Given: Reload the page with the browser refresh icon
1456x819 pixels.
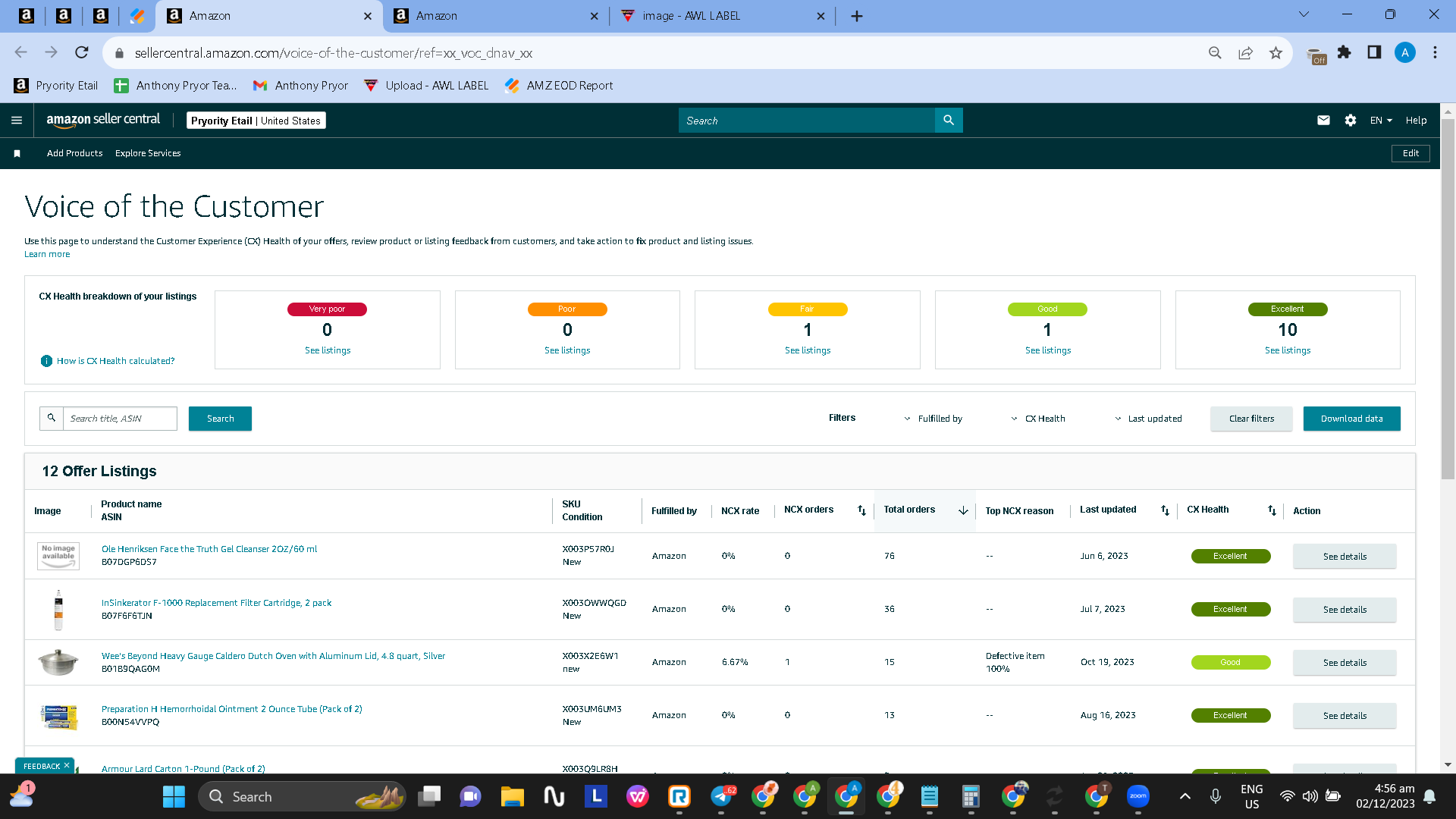Looking at the screenshot, I should point(82,52).
